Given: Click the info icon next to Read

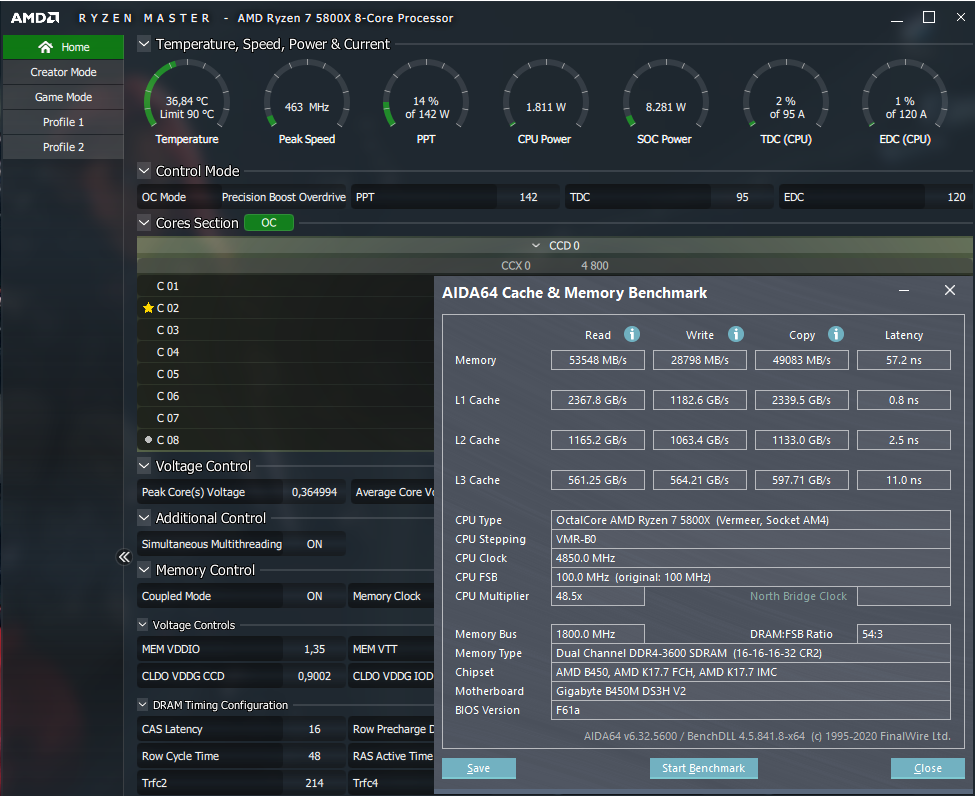Looking at the screenshot, I should (x=632, y=334).
